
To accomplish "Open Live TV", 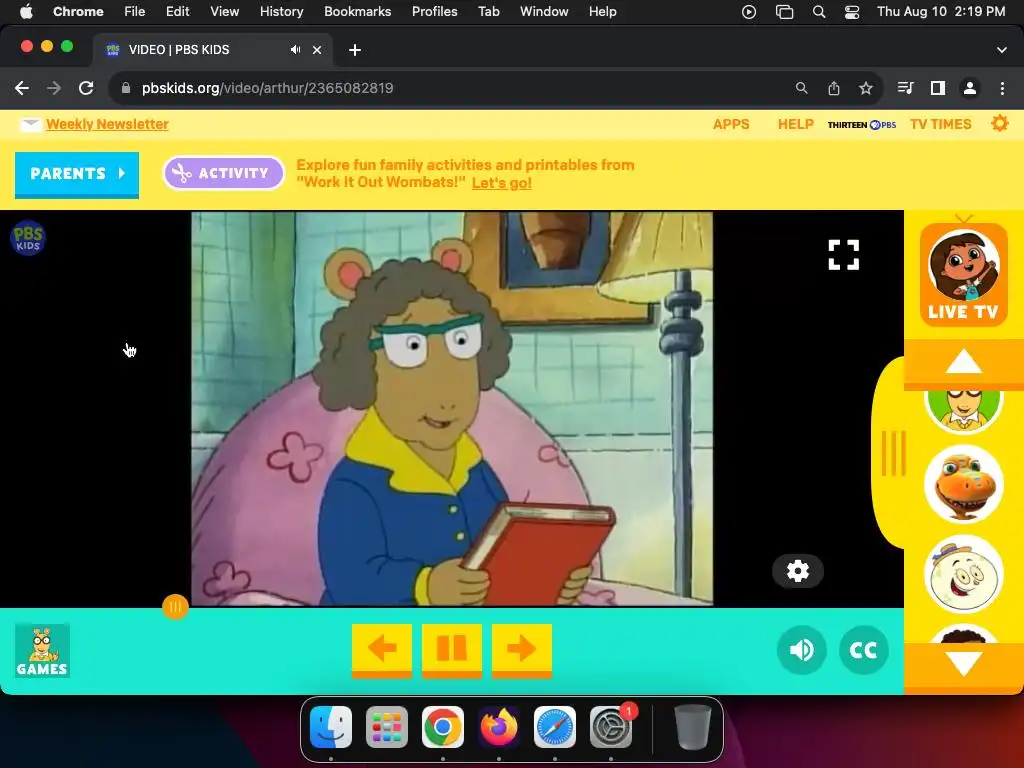I will tap(964, 274).
